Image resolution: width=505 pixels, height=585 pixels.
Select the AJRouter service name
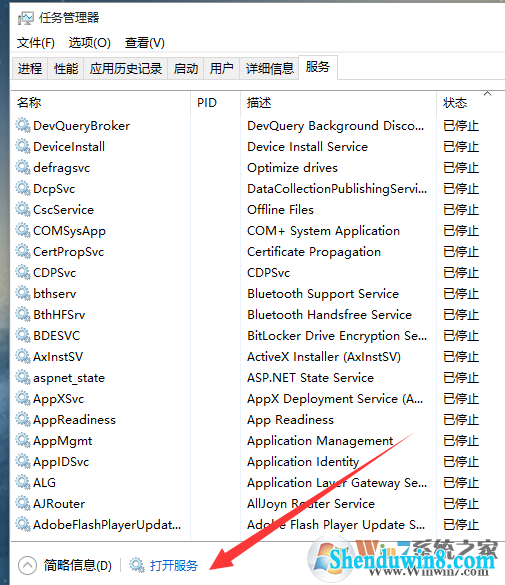(59, 504)
